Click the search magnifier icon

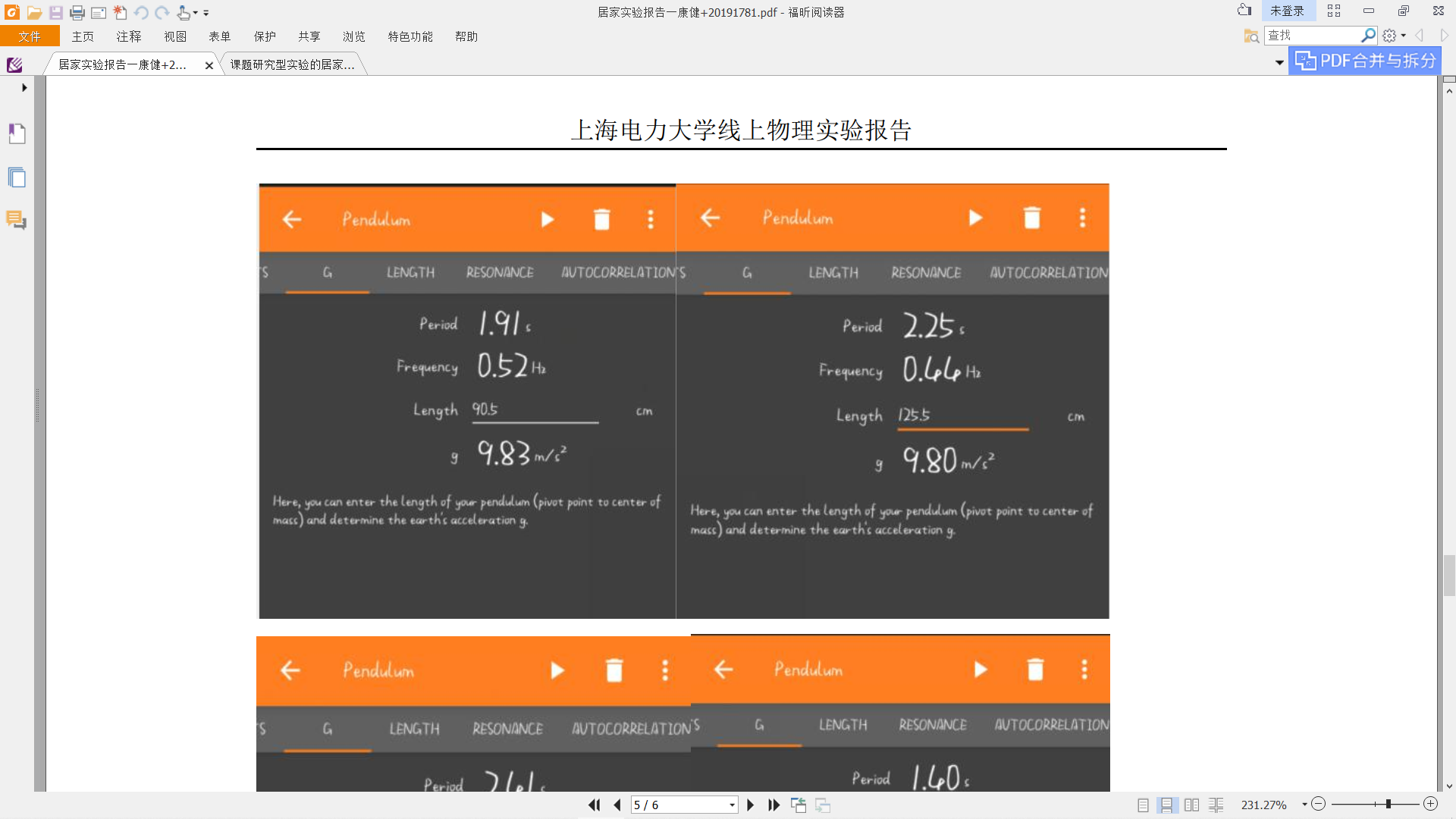click(x=1368, y=36)
